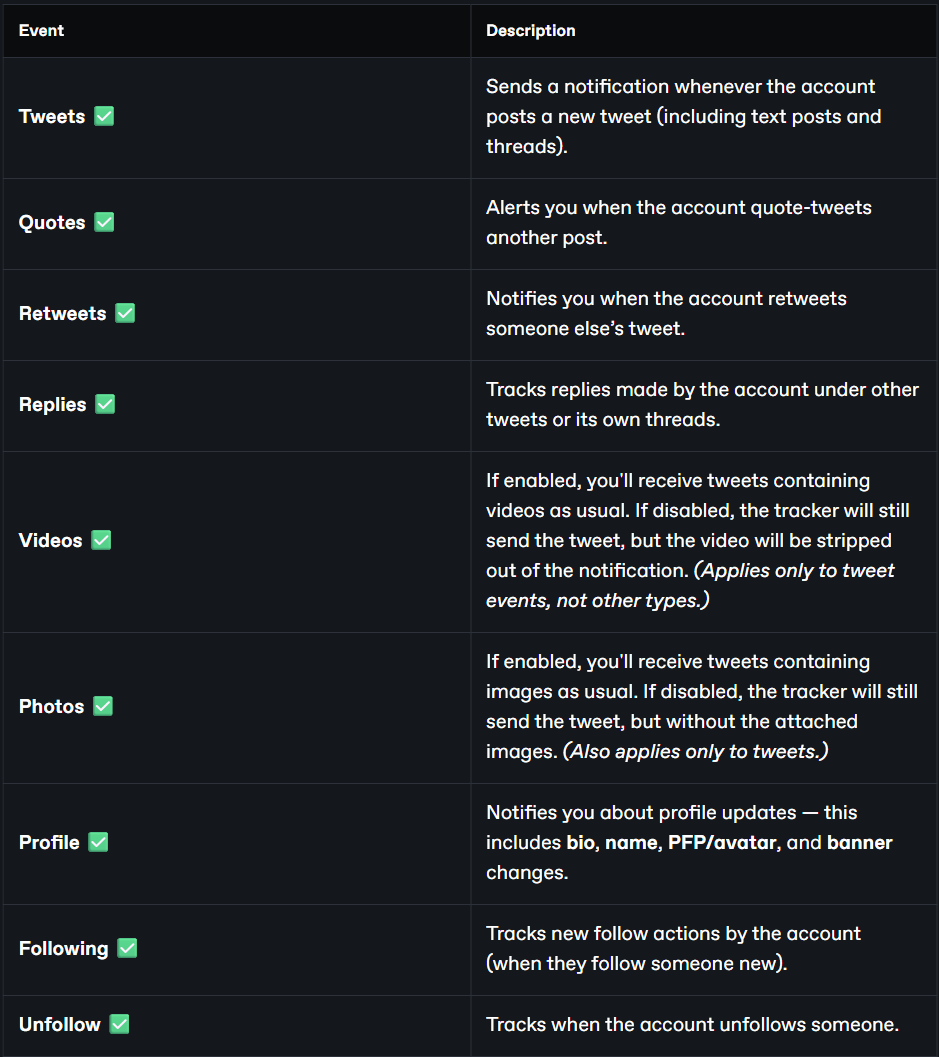The image size is (939, 1057).
Task: Select the Tweets event label
Action: tap(52, 116)
